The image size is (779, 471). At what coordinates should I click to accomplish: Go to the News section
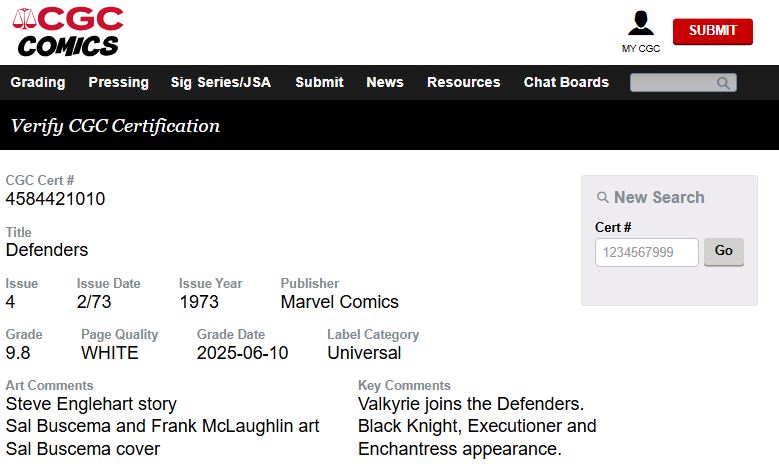point(385,82)
